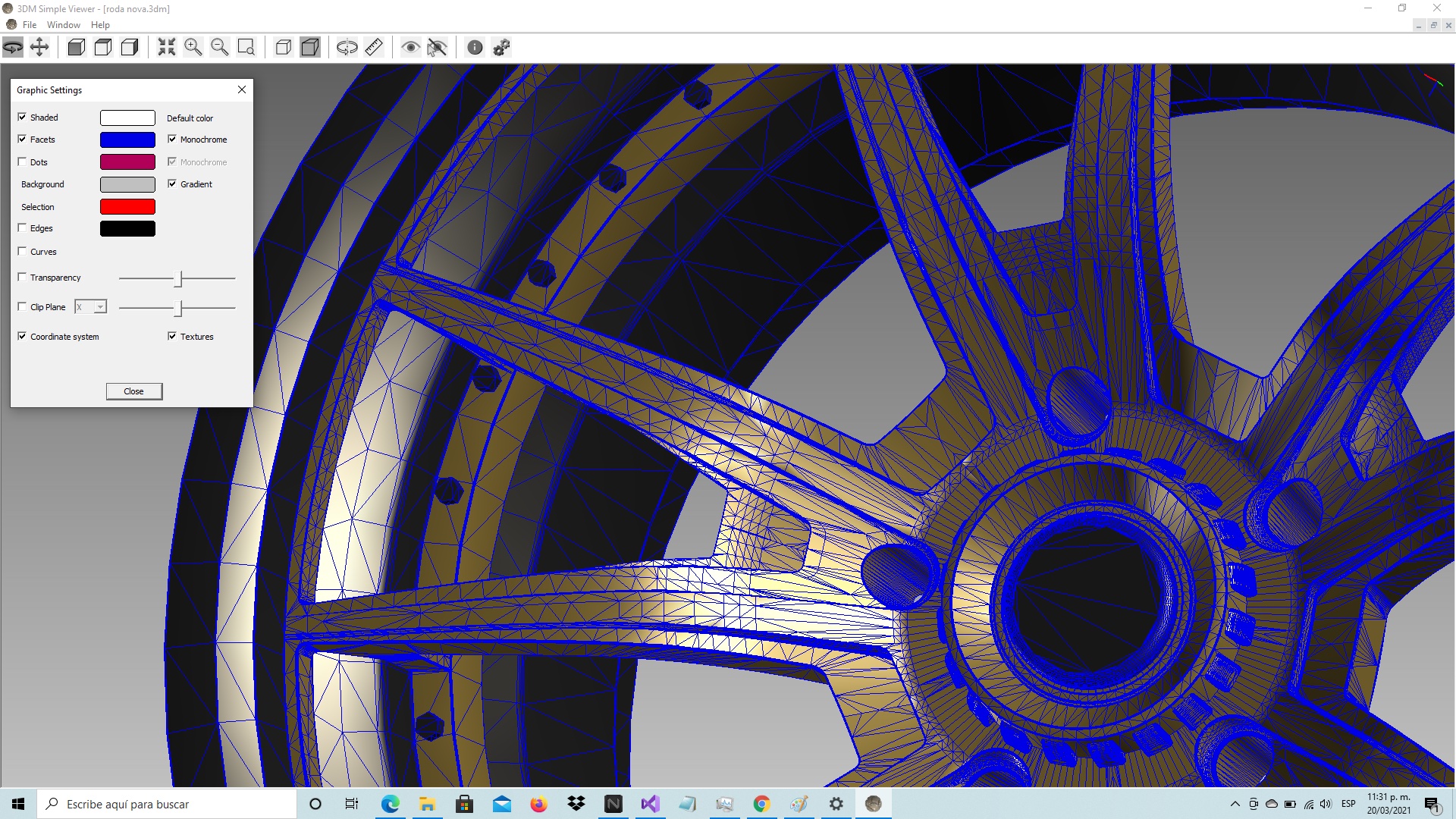Open Dropbox from the taskbar

[x=576, y=804]
